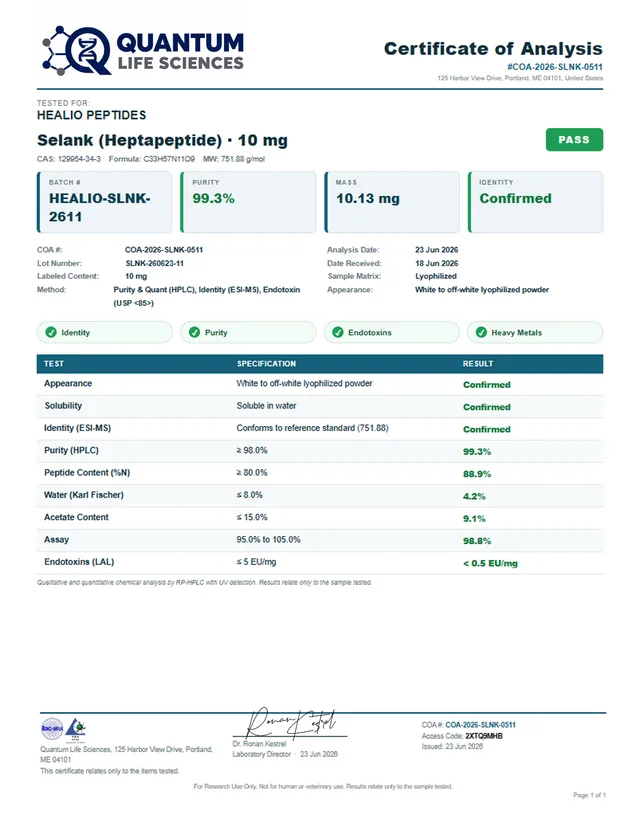Click the Mass 10.13 mg summary card
Screen dimensions: 640x828
pyautogui.click(x=392, y=202)
